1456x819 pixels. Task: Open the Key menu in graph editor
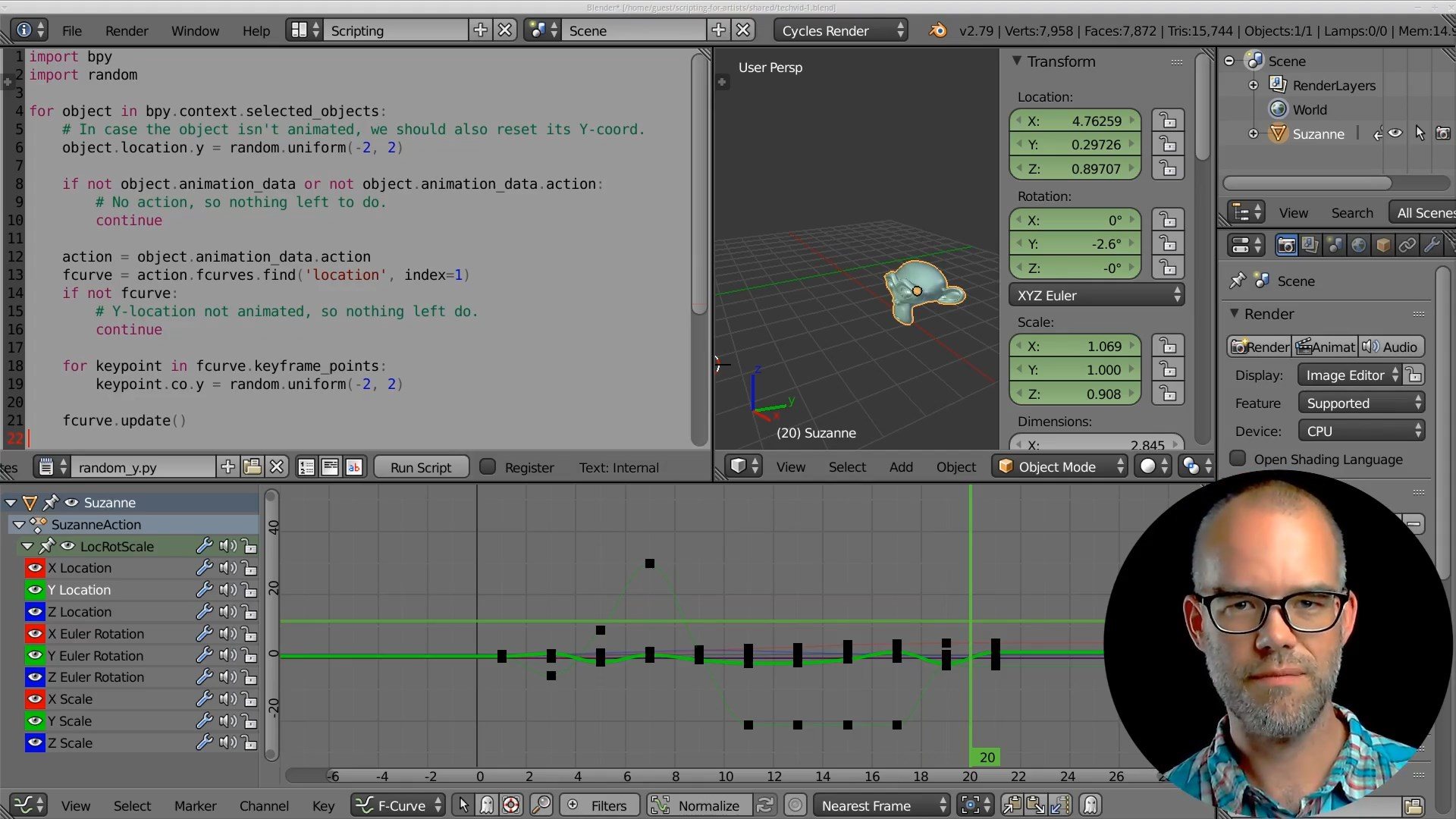[323, 805]
